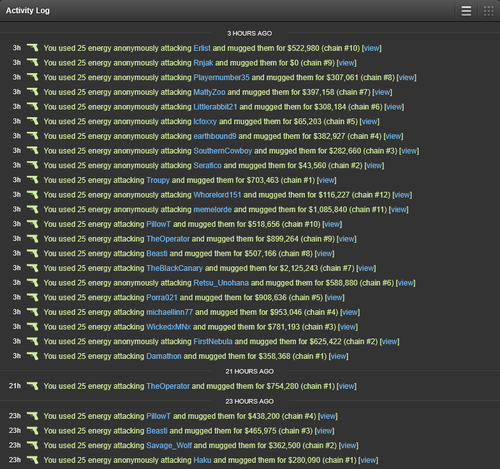Open earthbound9 profile link
Screen dimensions: 500x469
coord(215,136)
